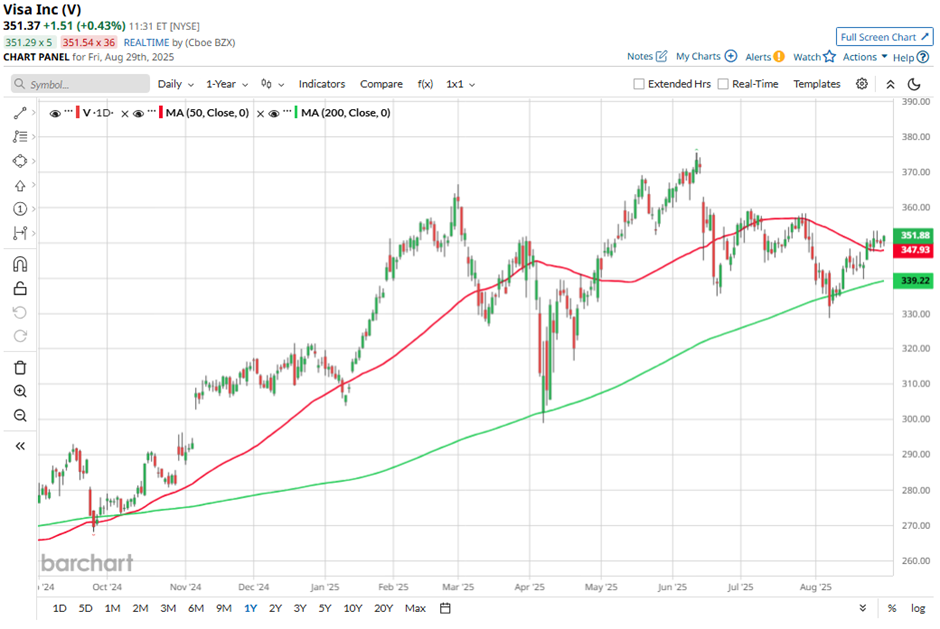
Task: Open the candlestick chart type dropdown
Action: (x=272, y=84)
